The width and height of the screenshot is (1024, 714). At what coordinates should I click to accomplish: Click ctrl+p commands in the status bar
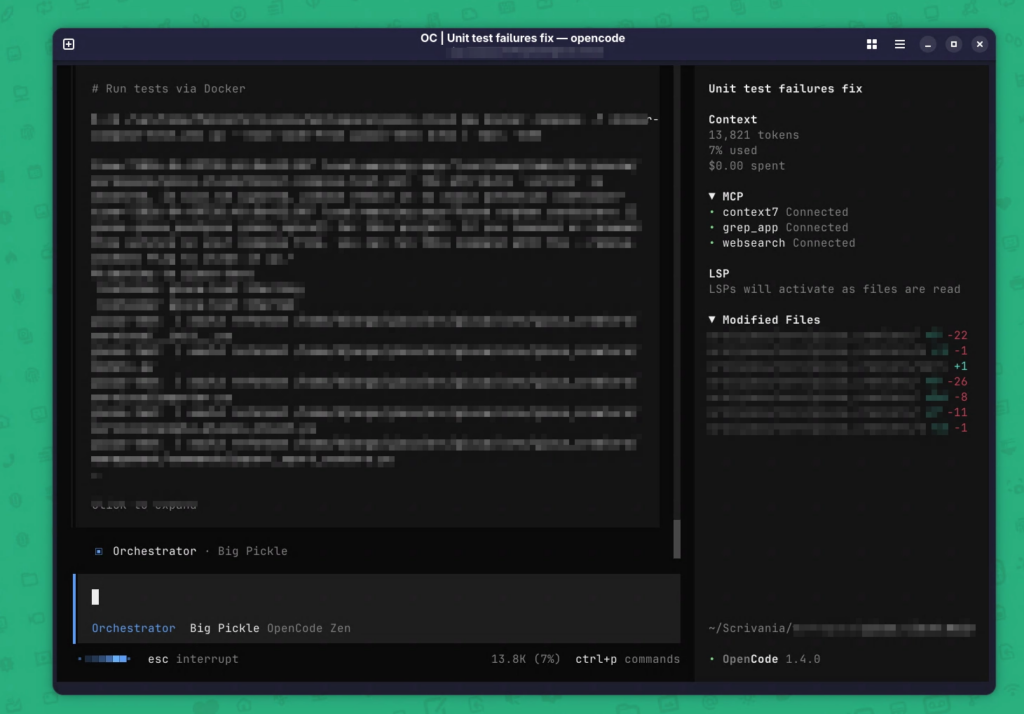point(627,659)
